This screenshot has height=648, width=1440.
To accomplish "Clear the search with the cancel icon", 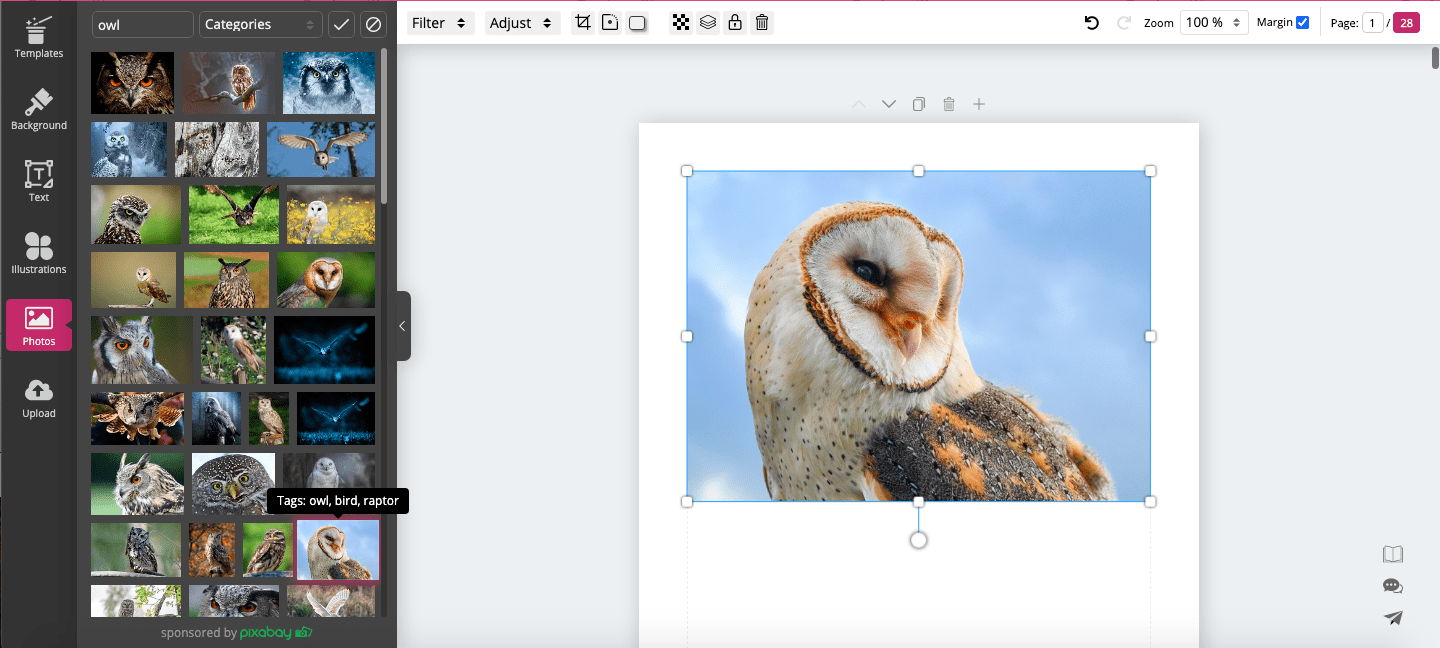I will (x=373, y=24).
